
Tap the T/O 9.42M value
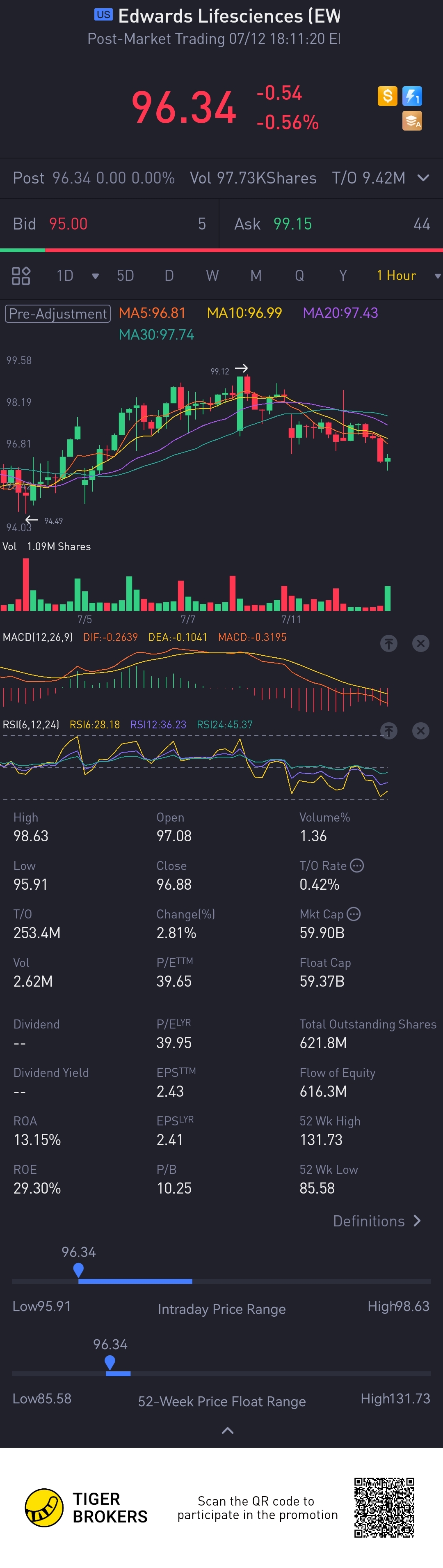coord(369,178)
